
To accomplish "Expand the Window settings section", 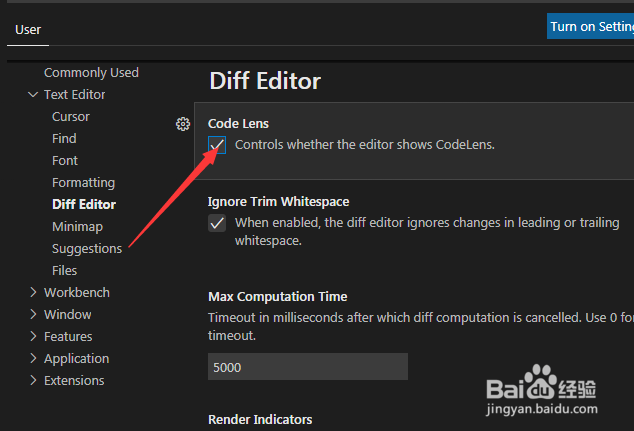I will click(33, 314).
